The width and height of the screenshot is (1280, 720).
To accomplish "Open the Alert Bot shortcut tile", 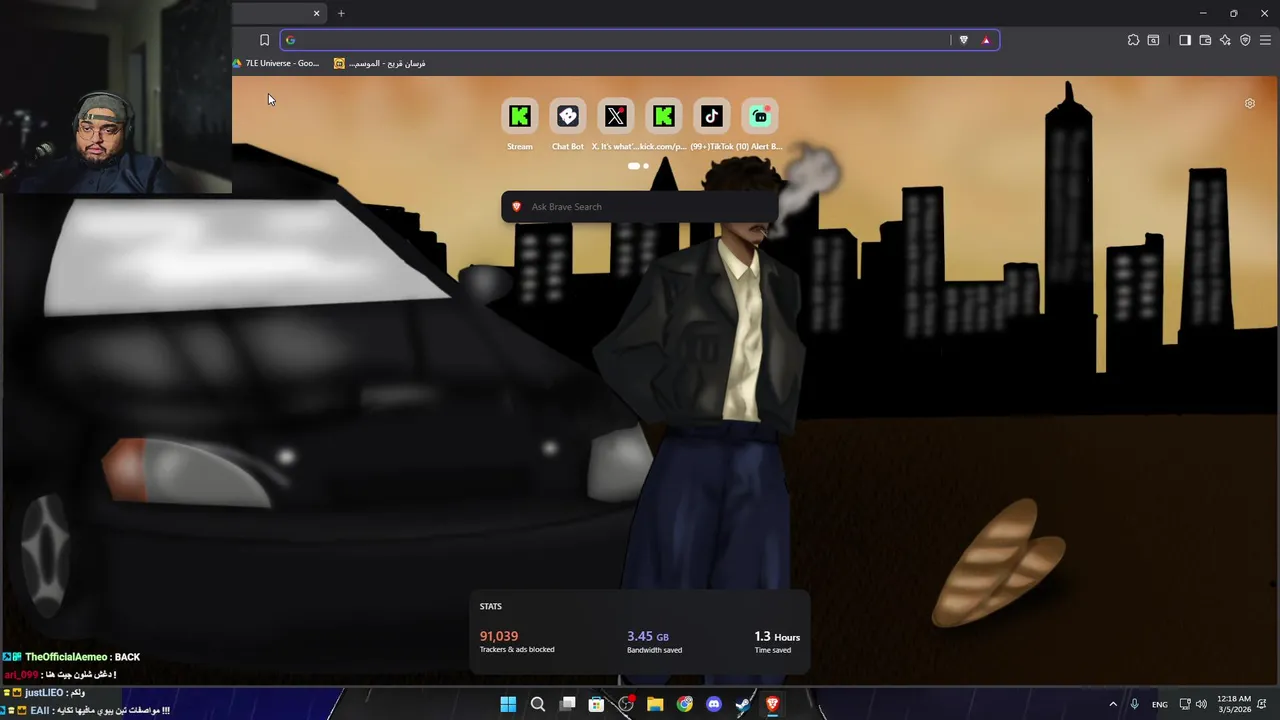I will tap(759, 116).
